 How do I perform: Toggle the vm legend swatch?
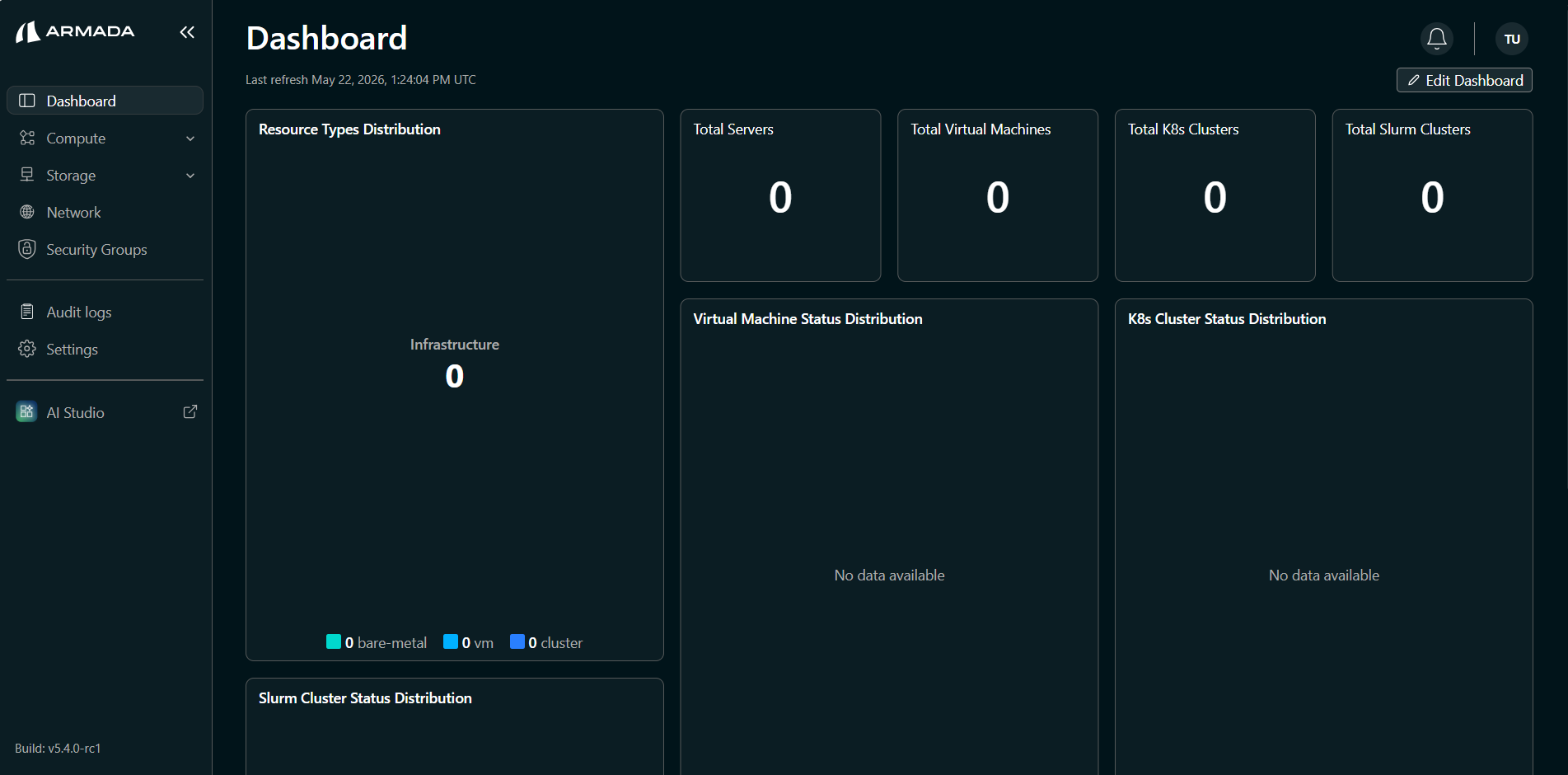coord(451,641)
